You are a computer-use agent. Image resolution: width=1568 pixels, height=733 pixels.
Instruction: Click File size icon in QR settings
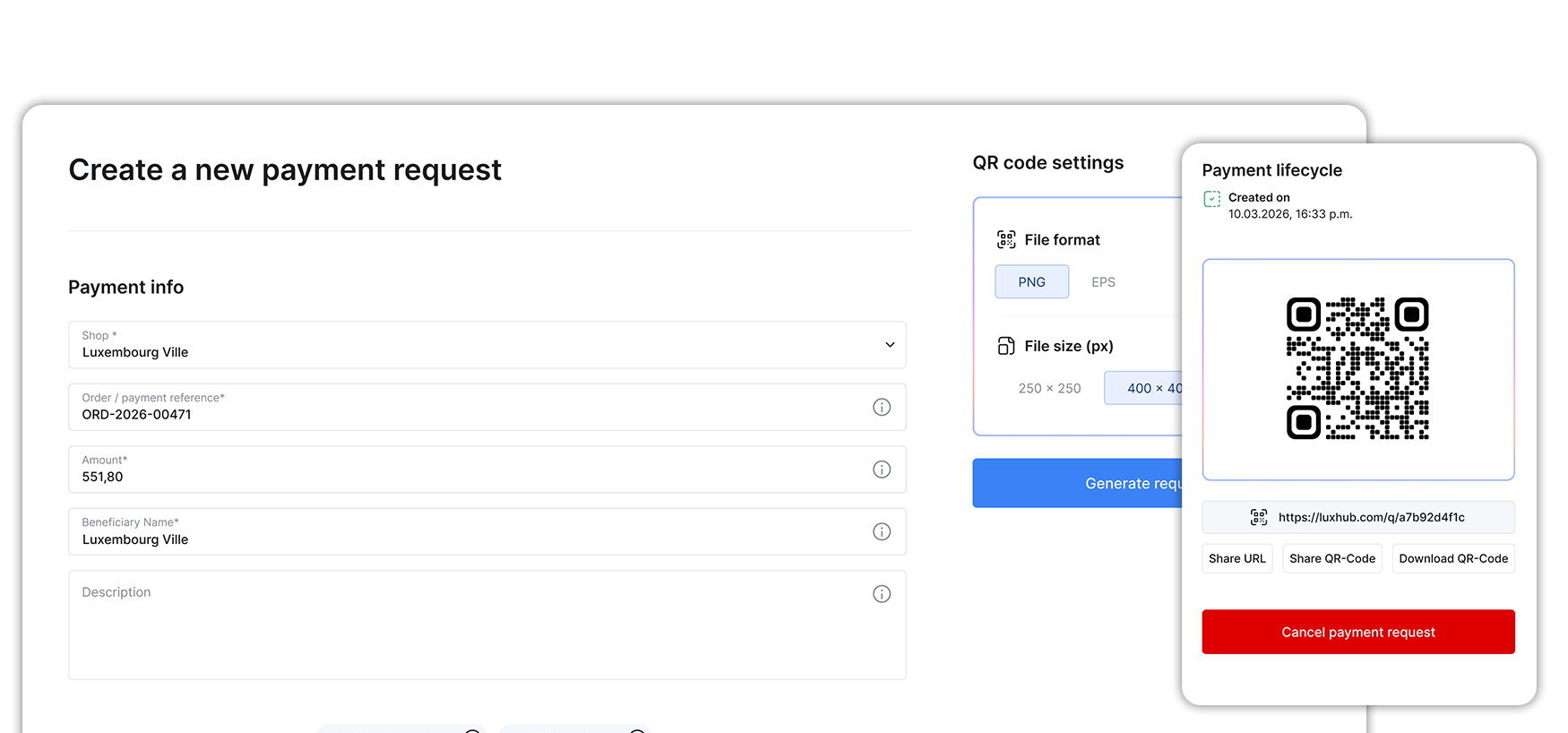[x=1006, y=346]
